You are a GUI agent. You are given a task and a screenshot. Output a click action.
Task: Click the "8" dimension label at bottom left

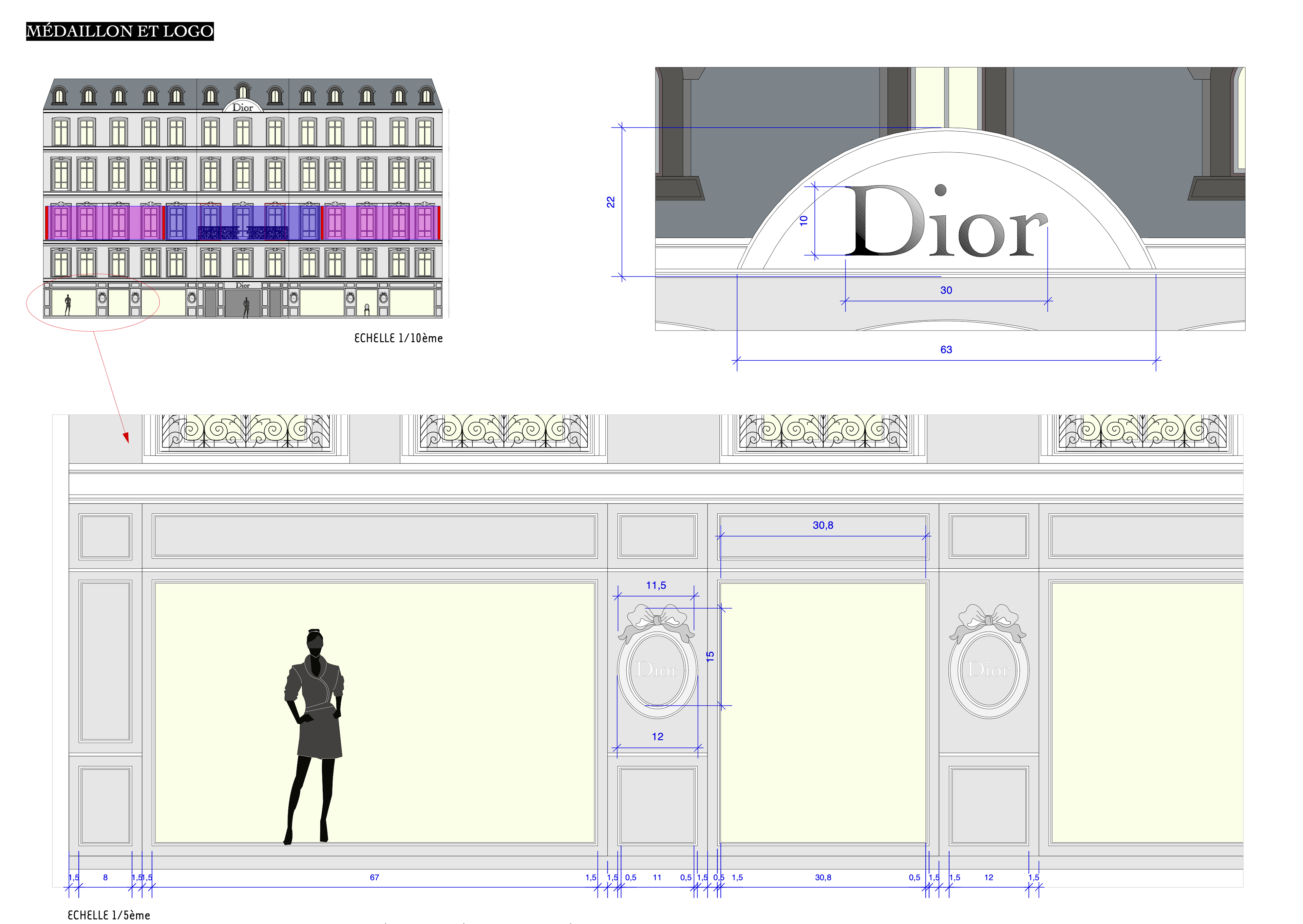point(105,878)
